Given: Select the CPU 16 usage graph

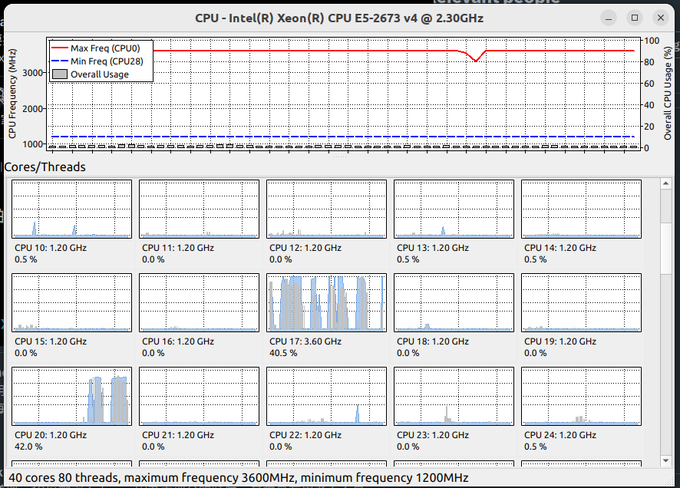Looking at the screenshot, I should click(199, 303).
